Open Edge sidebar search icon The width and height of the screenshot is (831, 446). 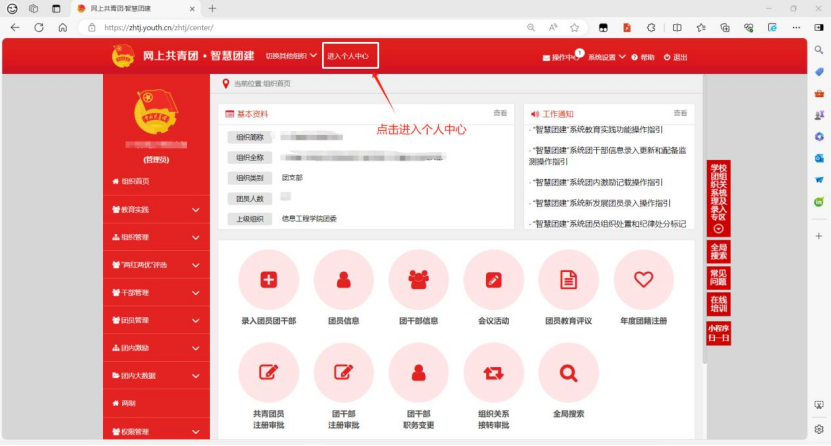[819, 50]
